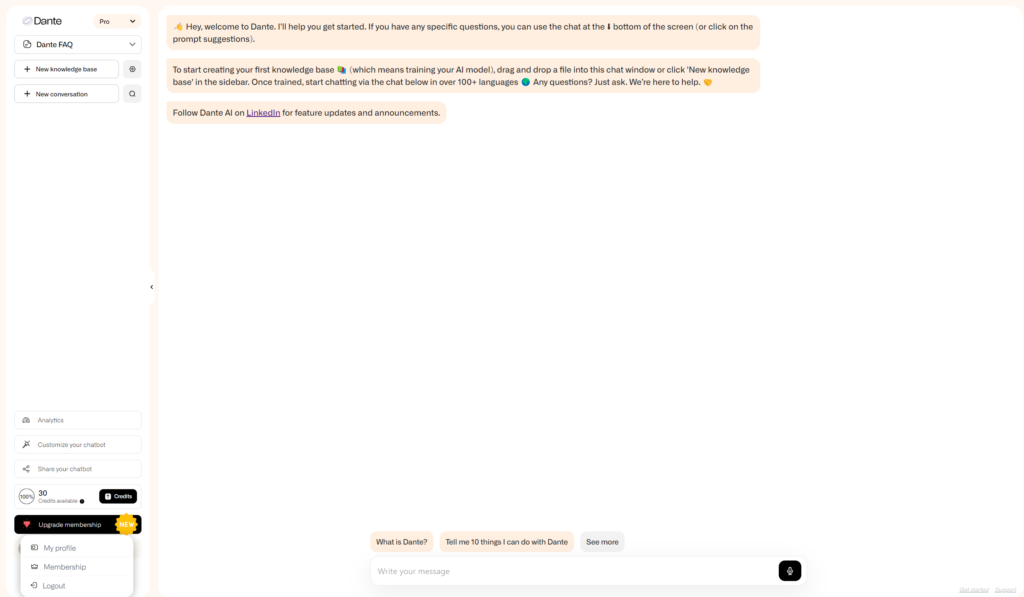Image resolution: width=1024 pixels, height=597 pixels.
Task: Open Customize your chatbot
Action: 78,444
